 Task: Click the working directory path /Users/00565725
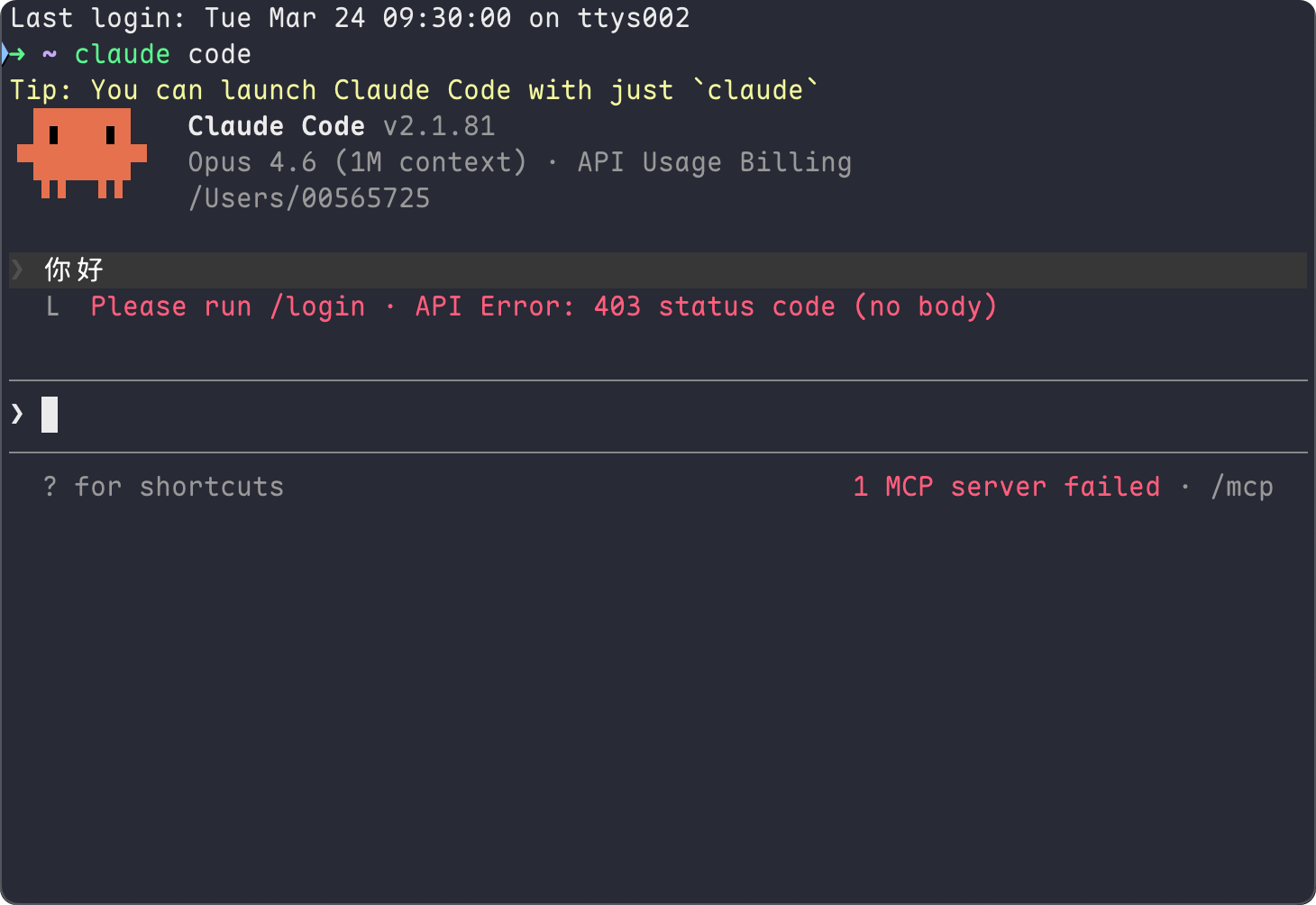click(309, 198)
